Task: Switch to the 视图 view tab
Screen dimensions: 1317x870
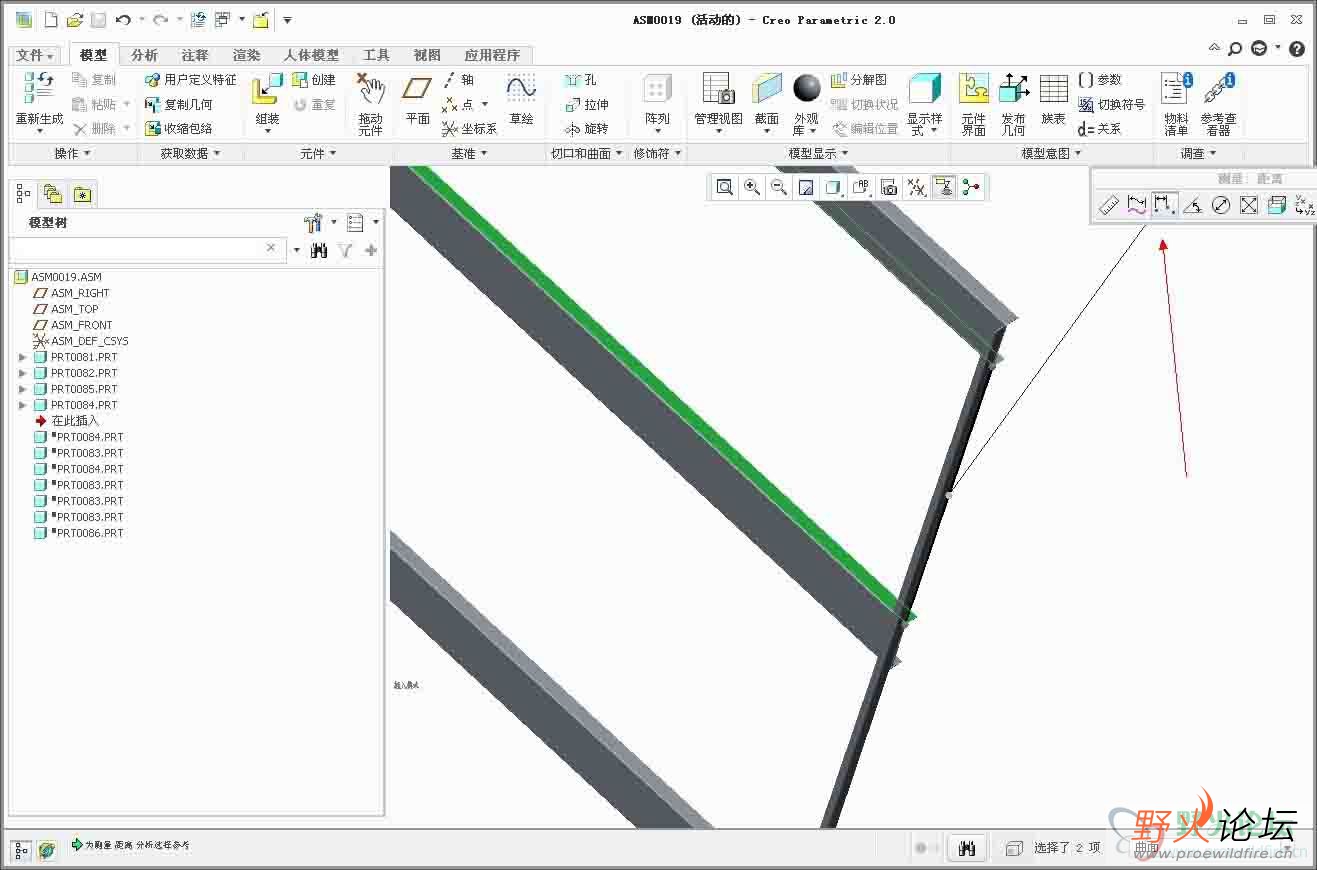Action: point(427,56)
